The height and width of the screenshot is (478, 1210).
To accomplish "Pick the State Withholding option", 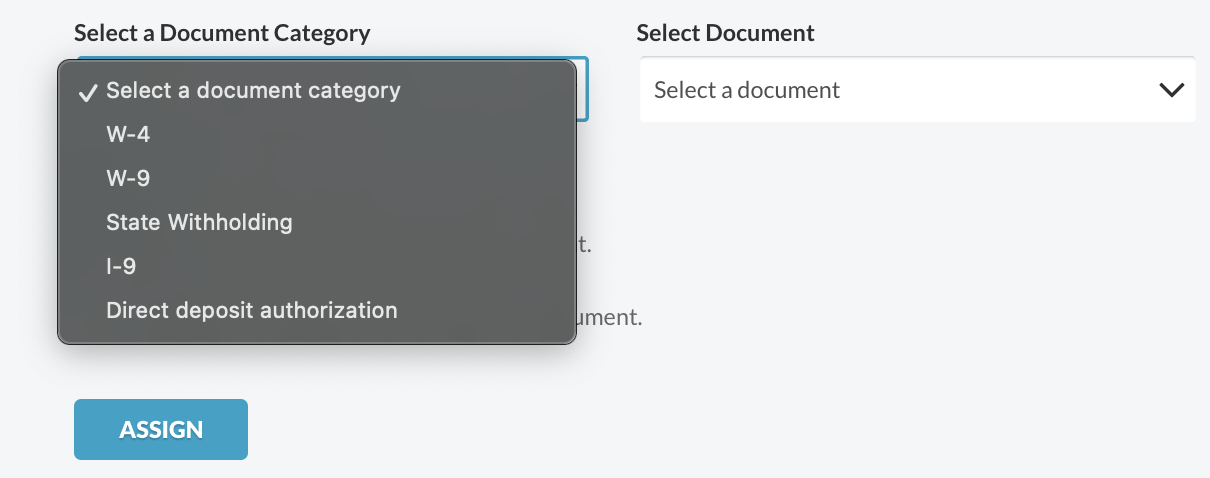I will pos(317,222).
